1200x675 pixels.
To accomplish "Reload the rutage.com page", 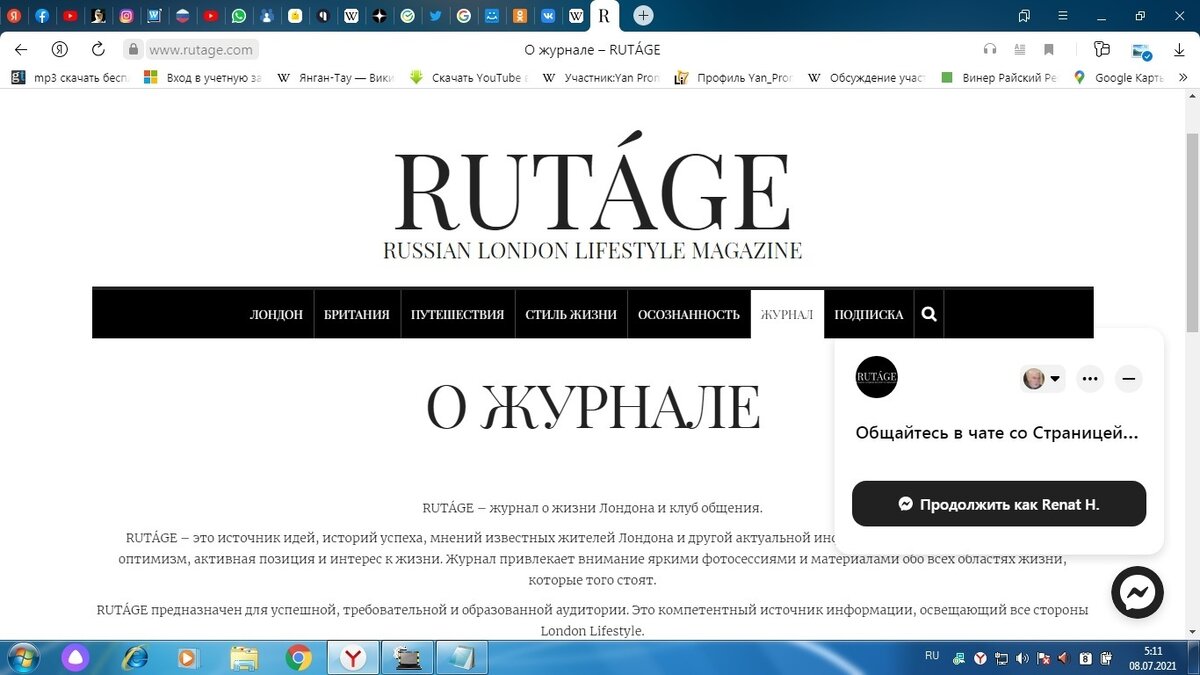I will click(98, 49).
